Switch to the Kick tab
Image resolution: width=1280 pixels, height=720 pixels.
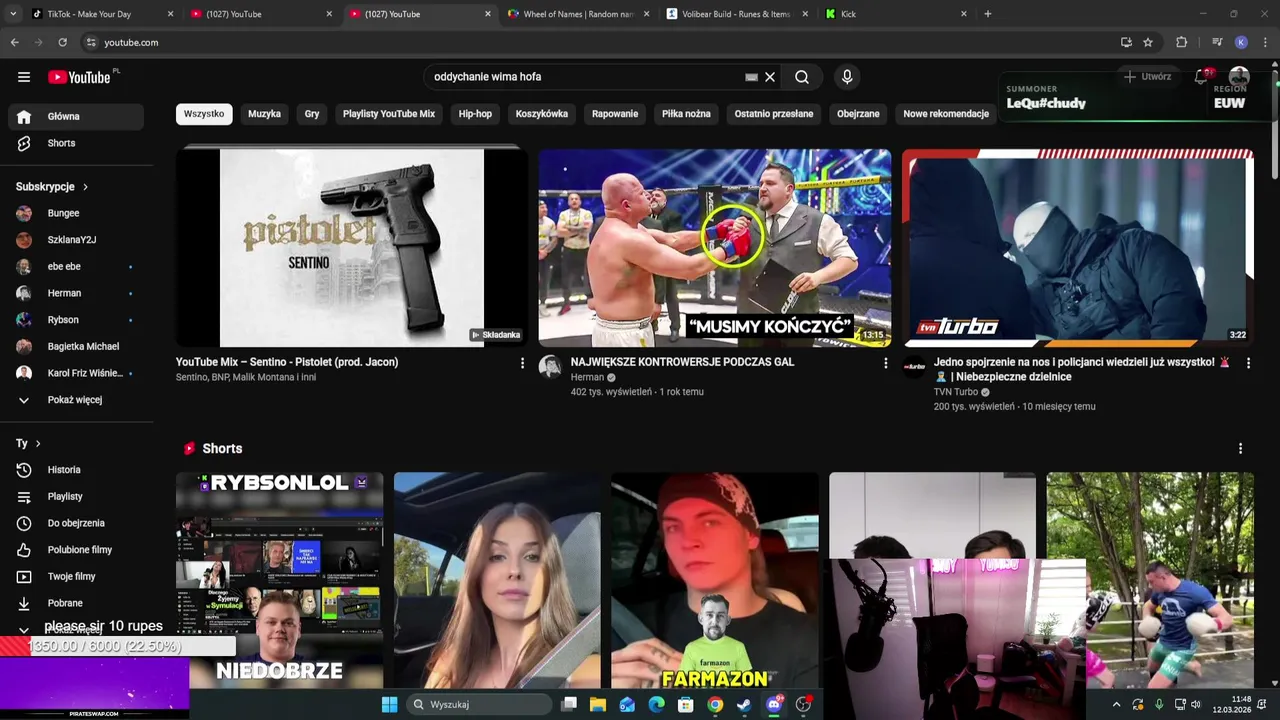[896, 14]
